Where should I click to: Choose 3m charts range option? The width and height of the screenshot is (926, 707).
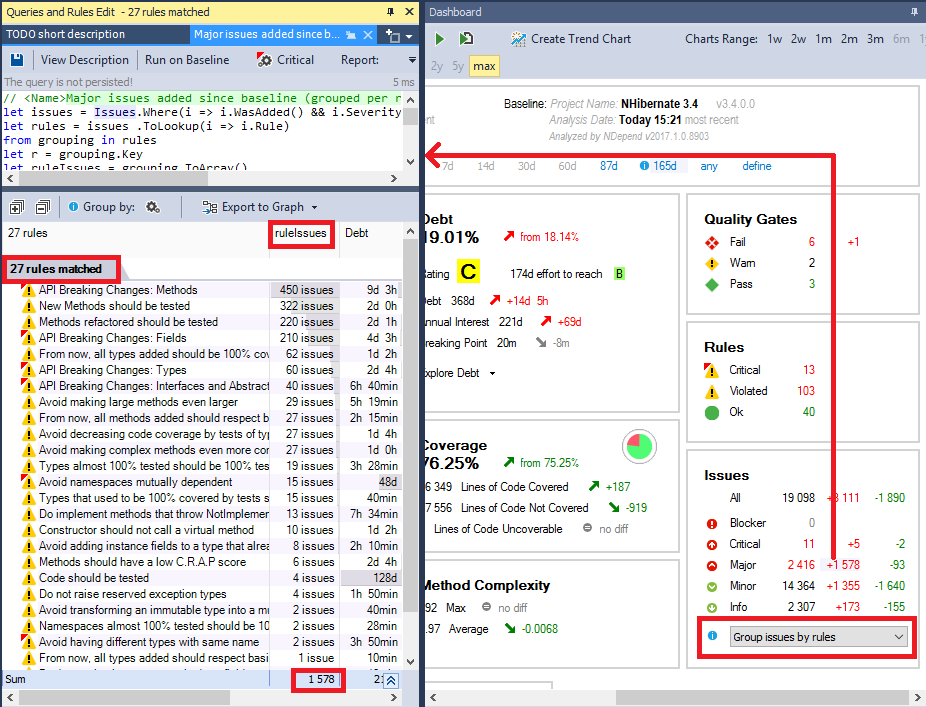875,39
